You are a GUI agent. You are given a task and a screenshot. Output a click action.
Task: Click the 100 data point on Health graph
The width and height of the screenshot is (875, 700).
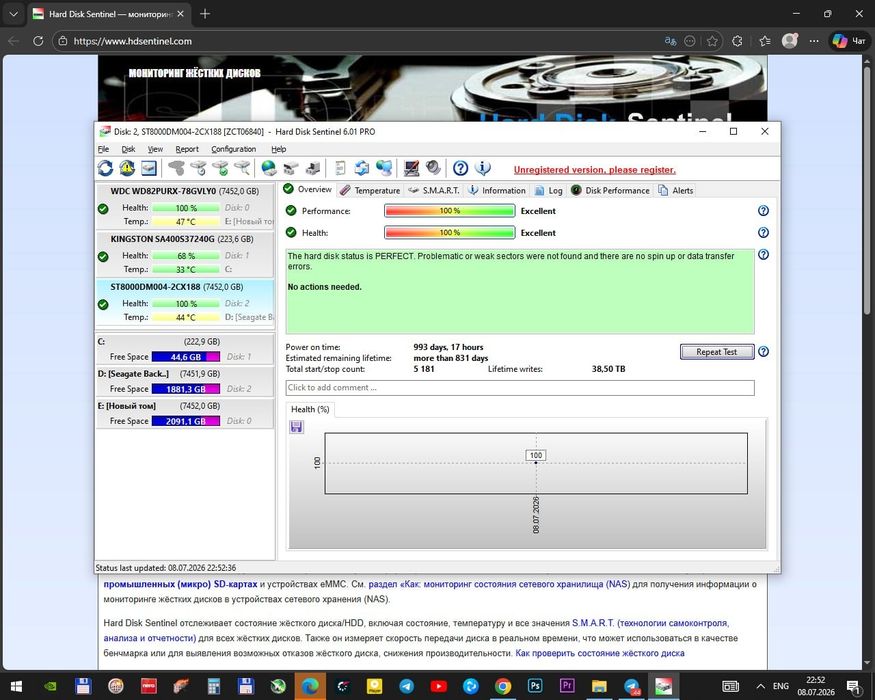(x=536, y=462)
